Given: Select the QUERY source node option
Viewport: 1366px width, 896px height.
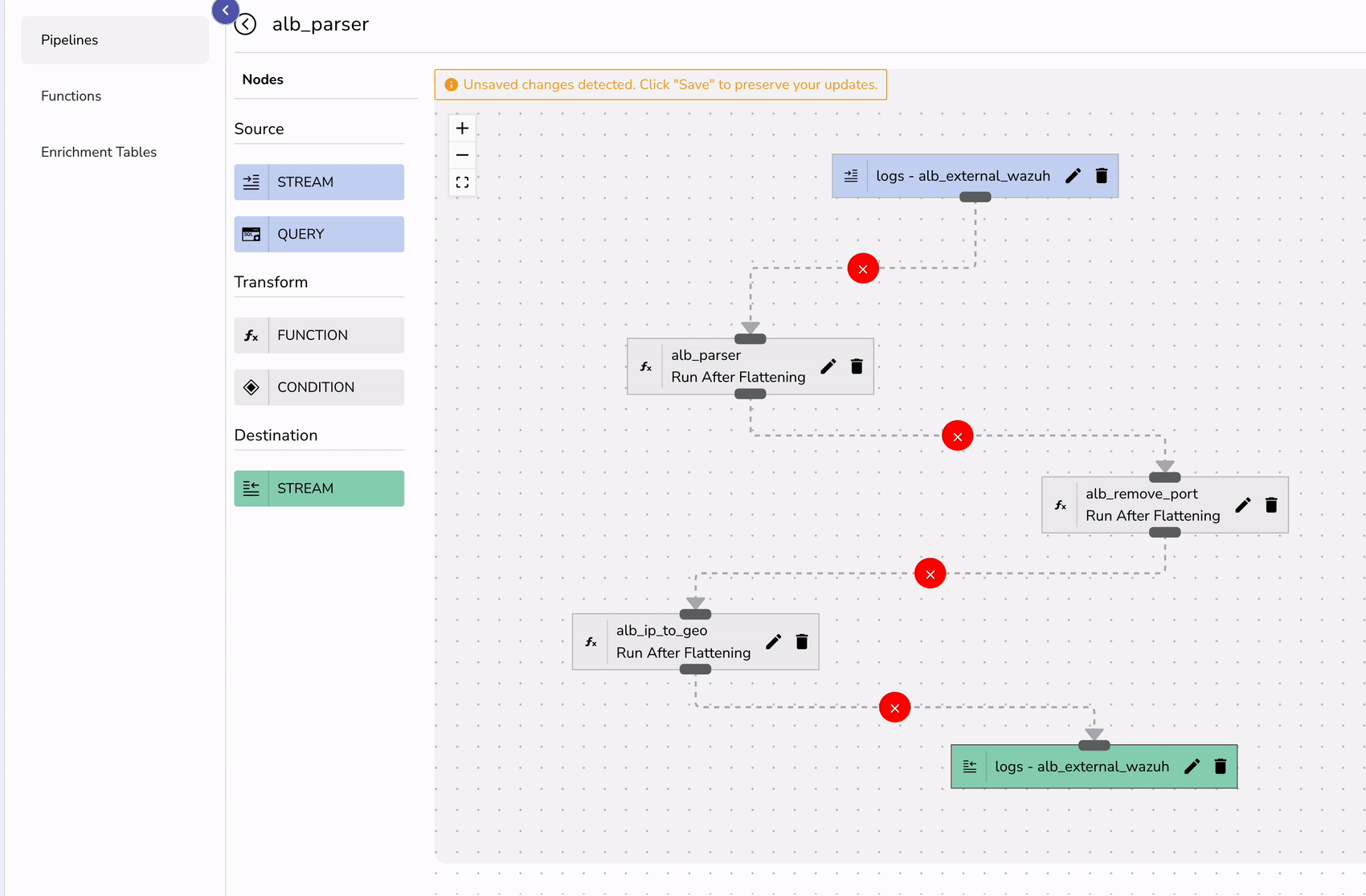Looking at the screenshot, I should point(318,234).
